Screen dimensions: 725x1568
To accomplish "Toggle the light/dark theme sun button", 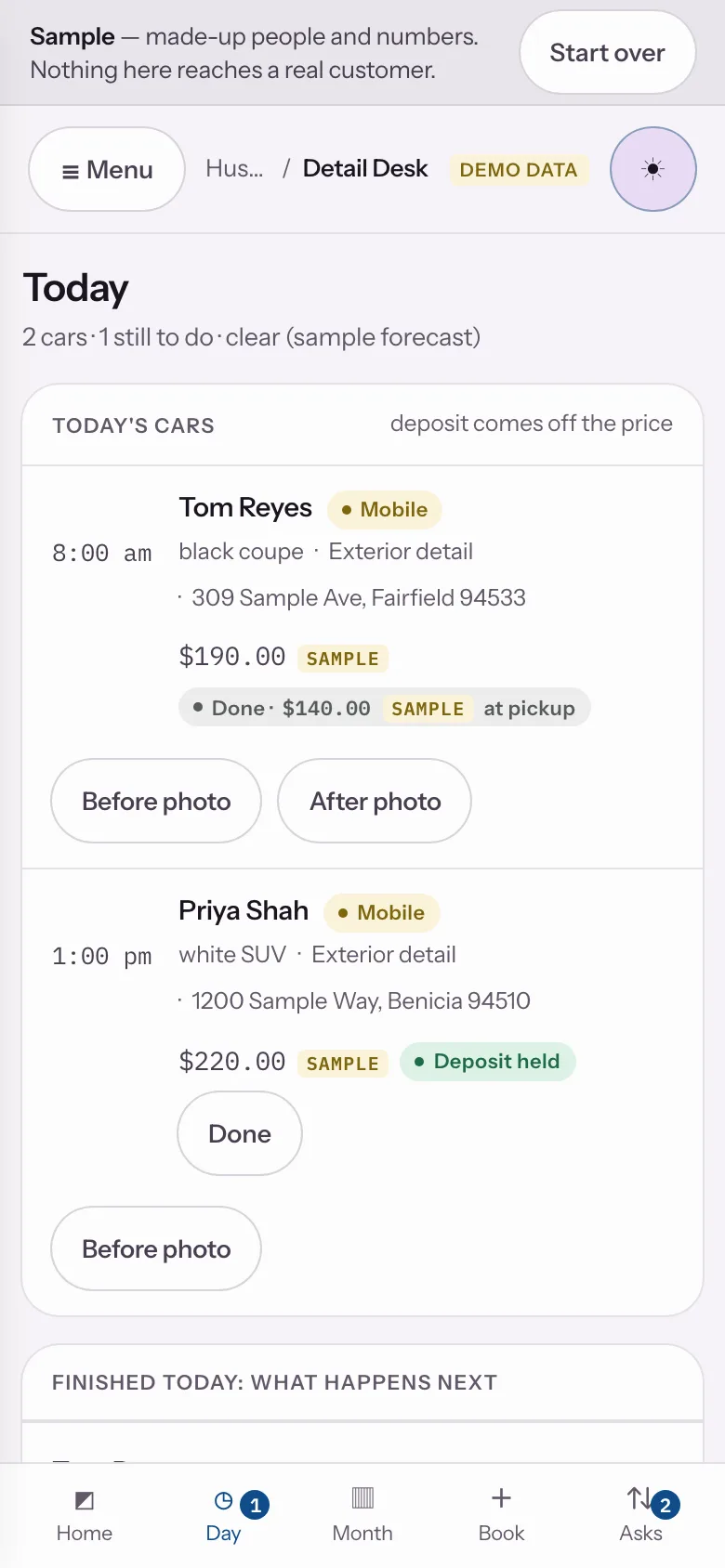I will (652, 169).
